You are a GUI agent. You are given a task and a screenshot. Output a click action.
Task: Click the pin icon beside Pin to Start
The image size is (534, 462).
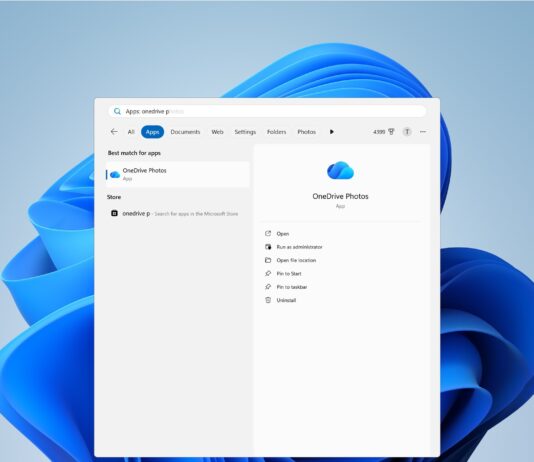coord(268,273)
